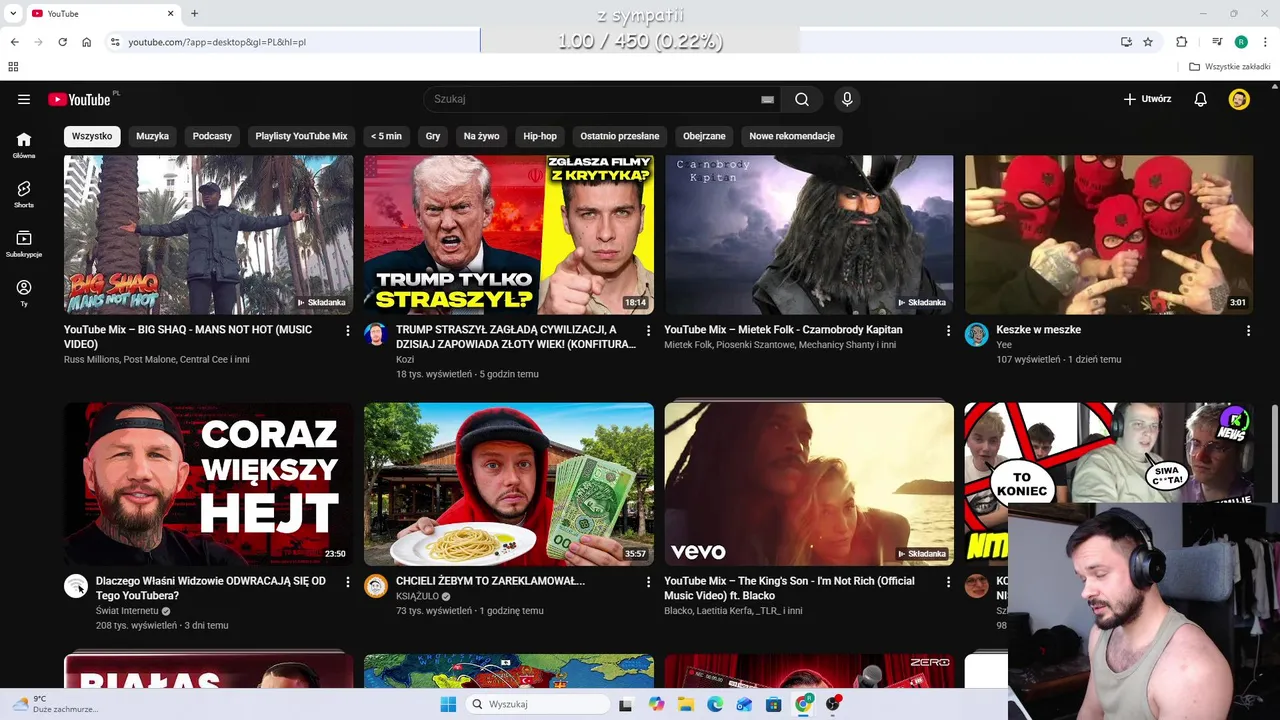Open the account avatar menu
The width and height of the screenshot is (1280, 720).
1239,99
